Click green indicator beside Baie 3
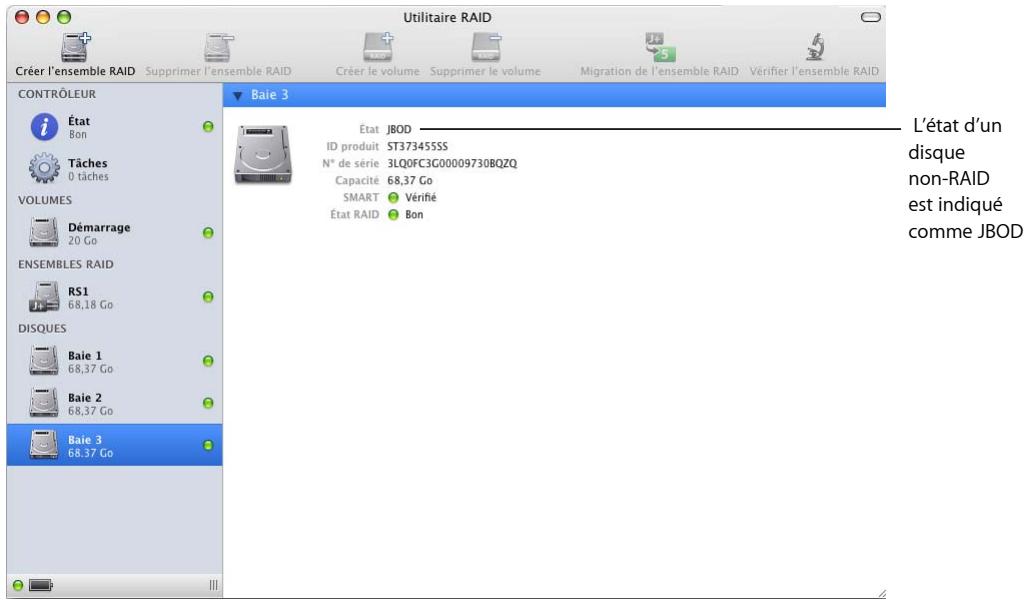The width and height of the screenshot is (1028, 604). pyautogui.click(x=208, y=445)
